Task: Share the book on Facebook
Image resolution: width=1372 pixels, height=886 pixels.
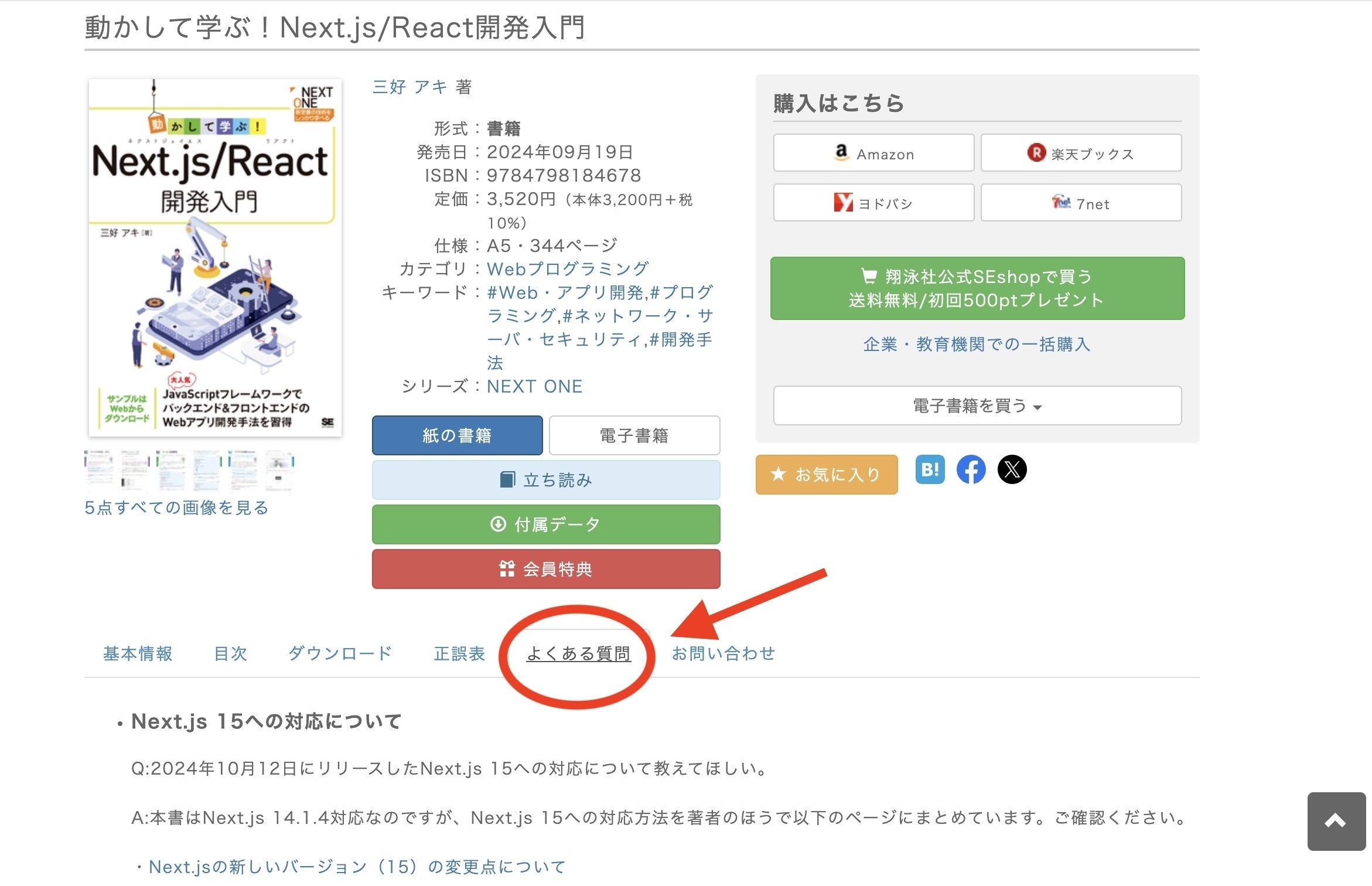Action: pyautogui.click(x=971, y=469)
